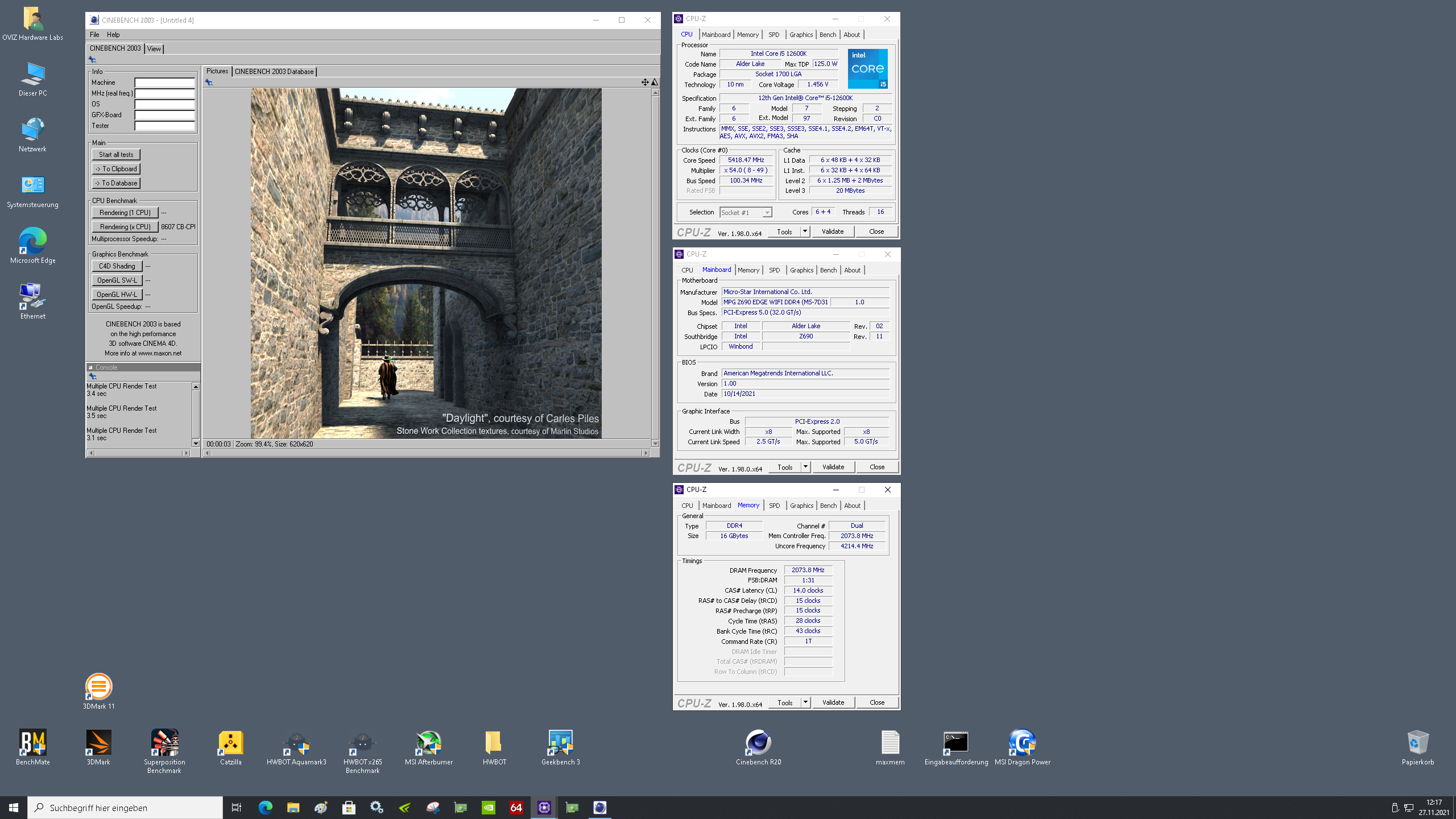Launch MSI Afterburner shortcut
The width and height of the screenshot is (1456, 819).
tap(428, 747)
